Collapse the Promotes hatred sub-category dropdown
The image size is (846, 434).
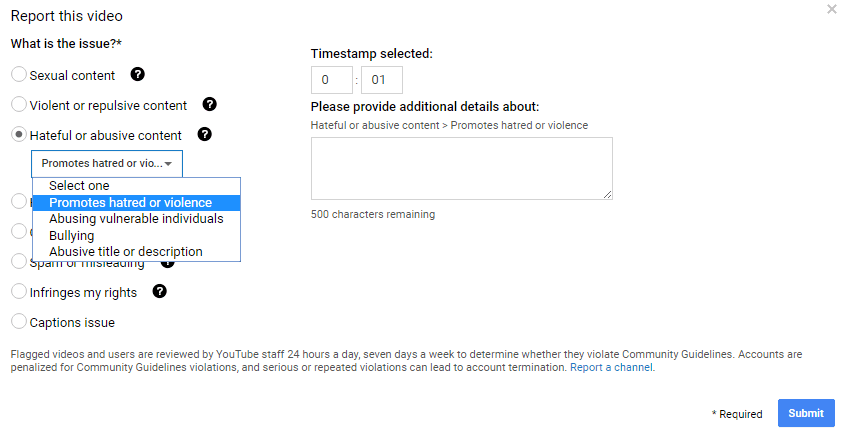pos(107,163)
